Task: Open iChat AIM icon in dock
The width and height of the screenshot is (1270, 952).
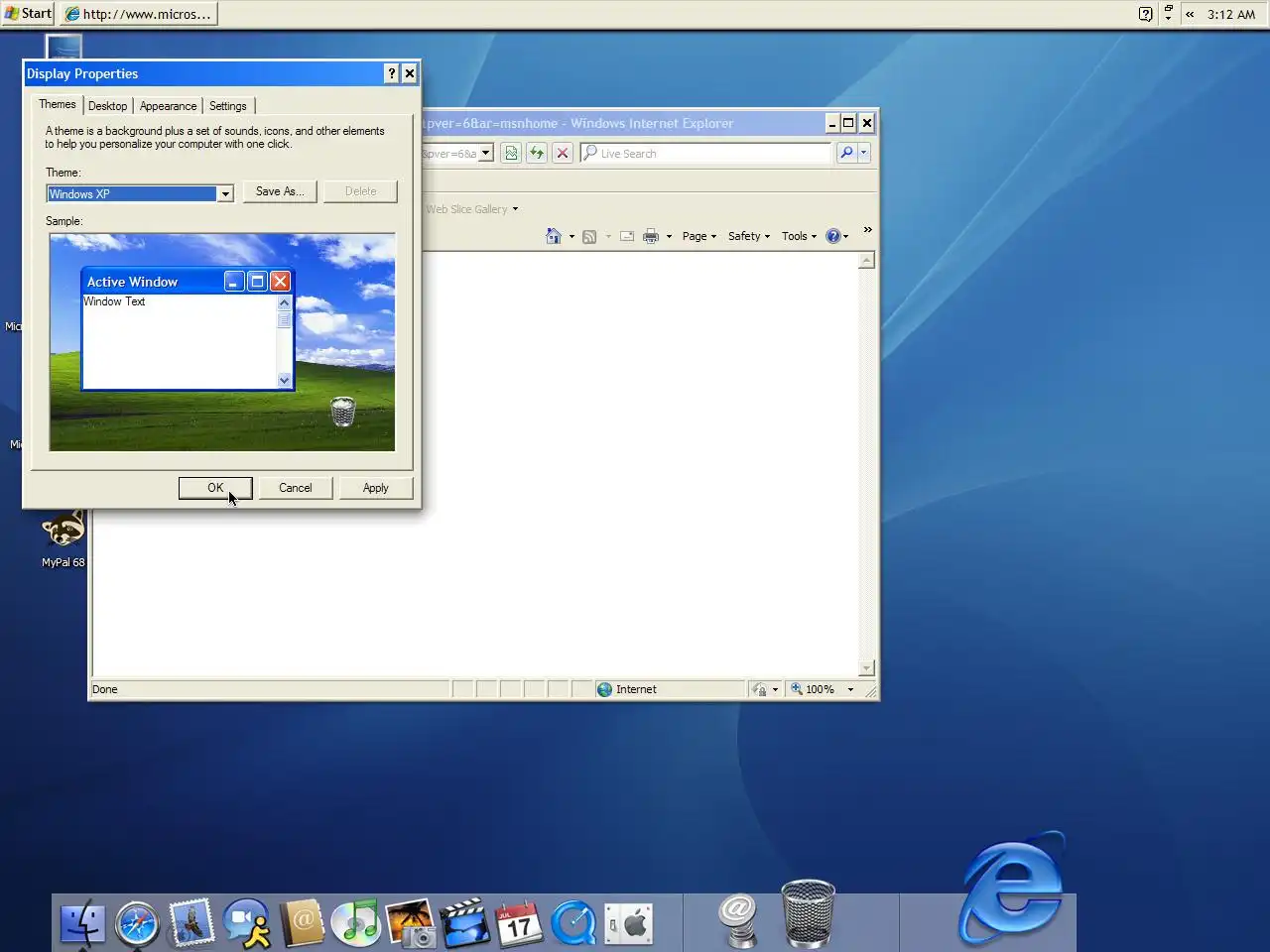Action: 247,923
